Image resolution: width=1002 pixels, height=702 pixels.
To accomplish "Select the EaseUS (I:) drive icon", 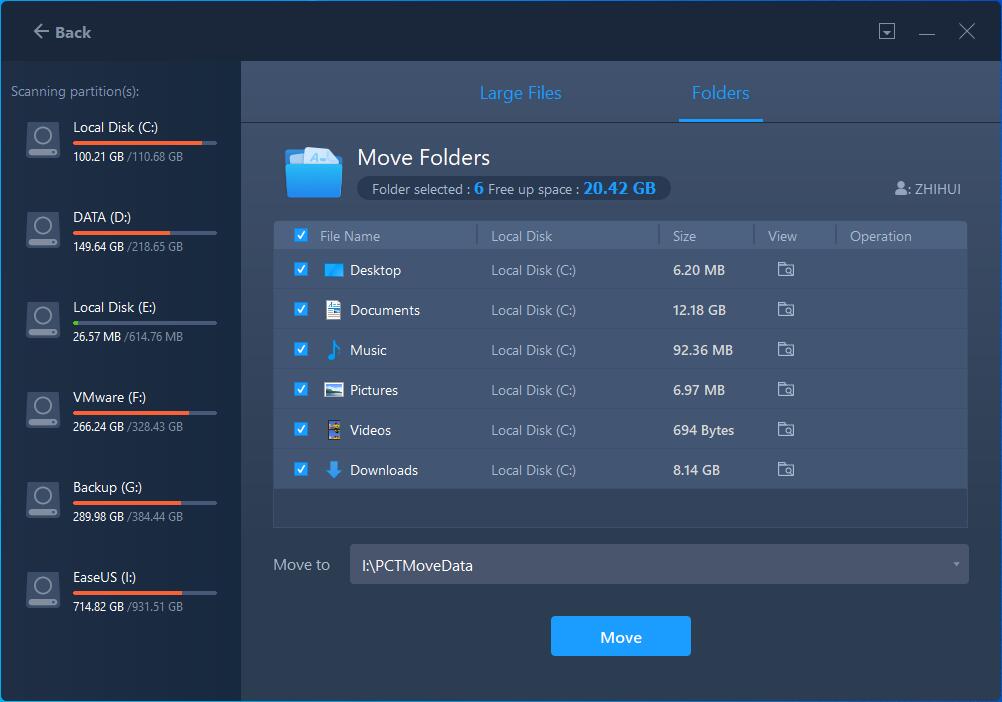I will (43, 590).
